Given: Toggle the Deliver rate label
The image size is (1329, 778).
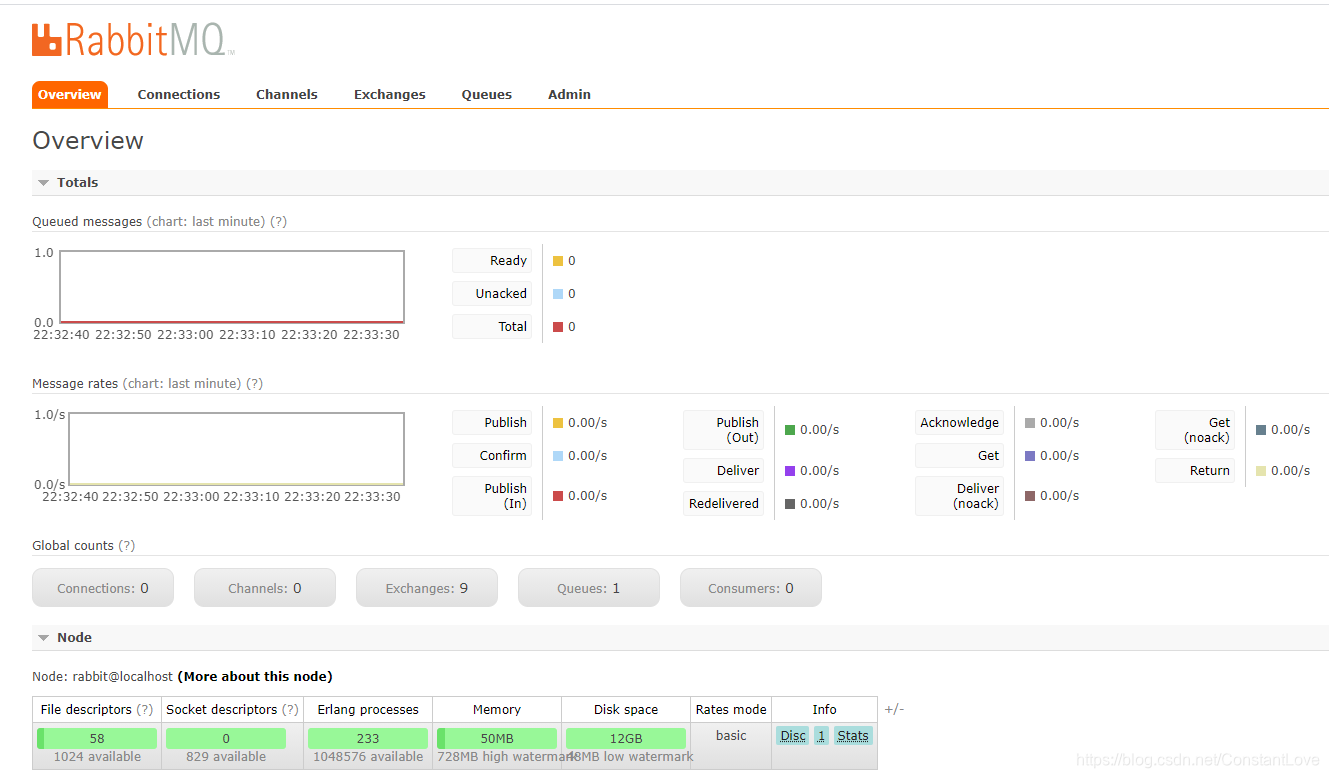Looking at the screenshot, I should pyautogui.click(x=724, y=471).
